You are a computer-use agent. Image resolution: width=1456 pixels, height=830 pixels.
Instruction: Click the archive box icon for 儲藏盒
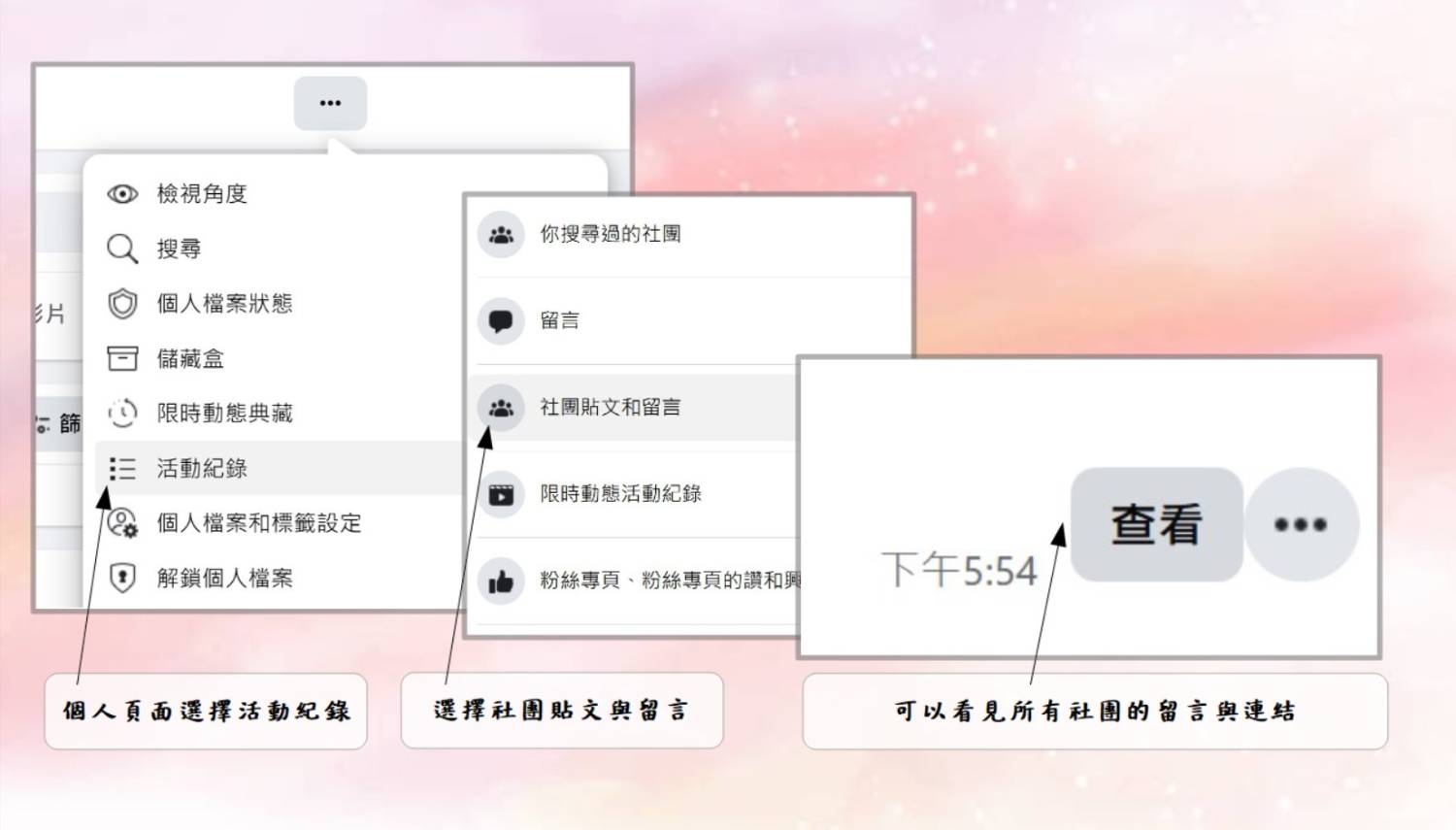click(x=122, y=358)
